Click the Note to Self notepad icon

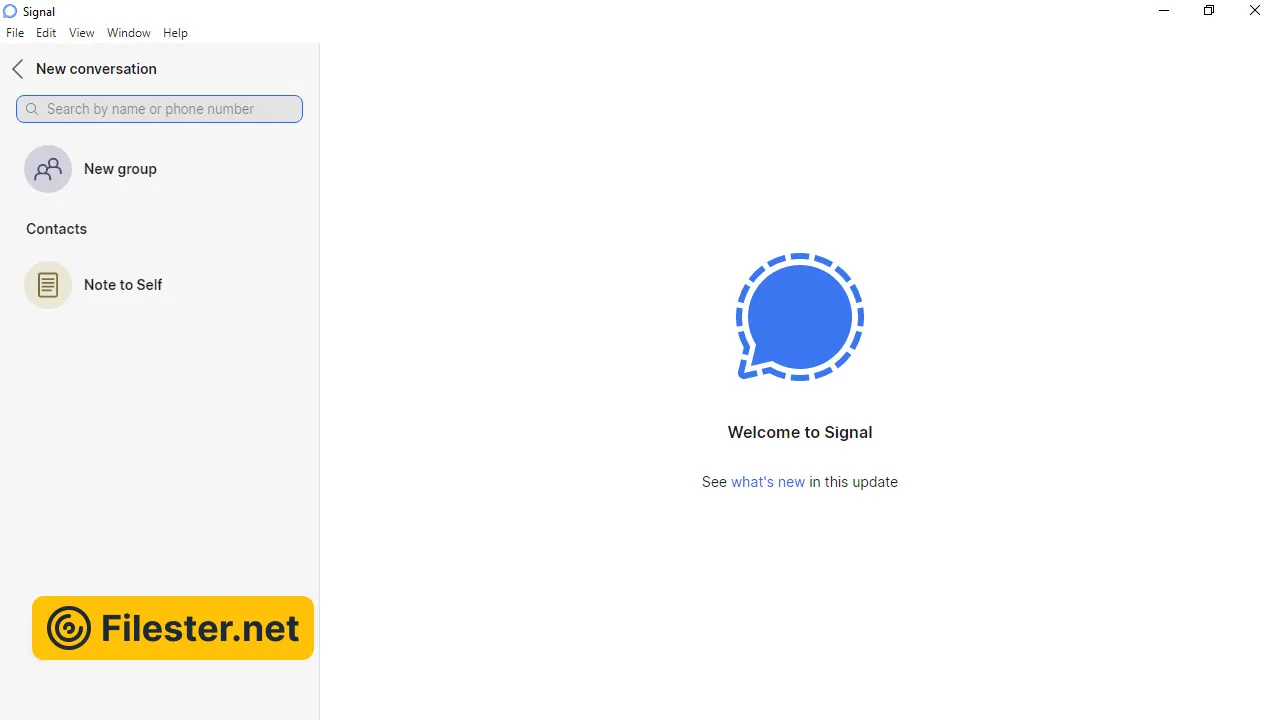click(x=48, y=285)
